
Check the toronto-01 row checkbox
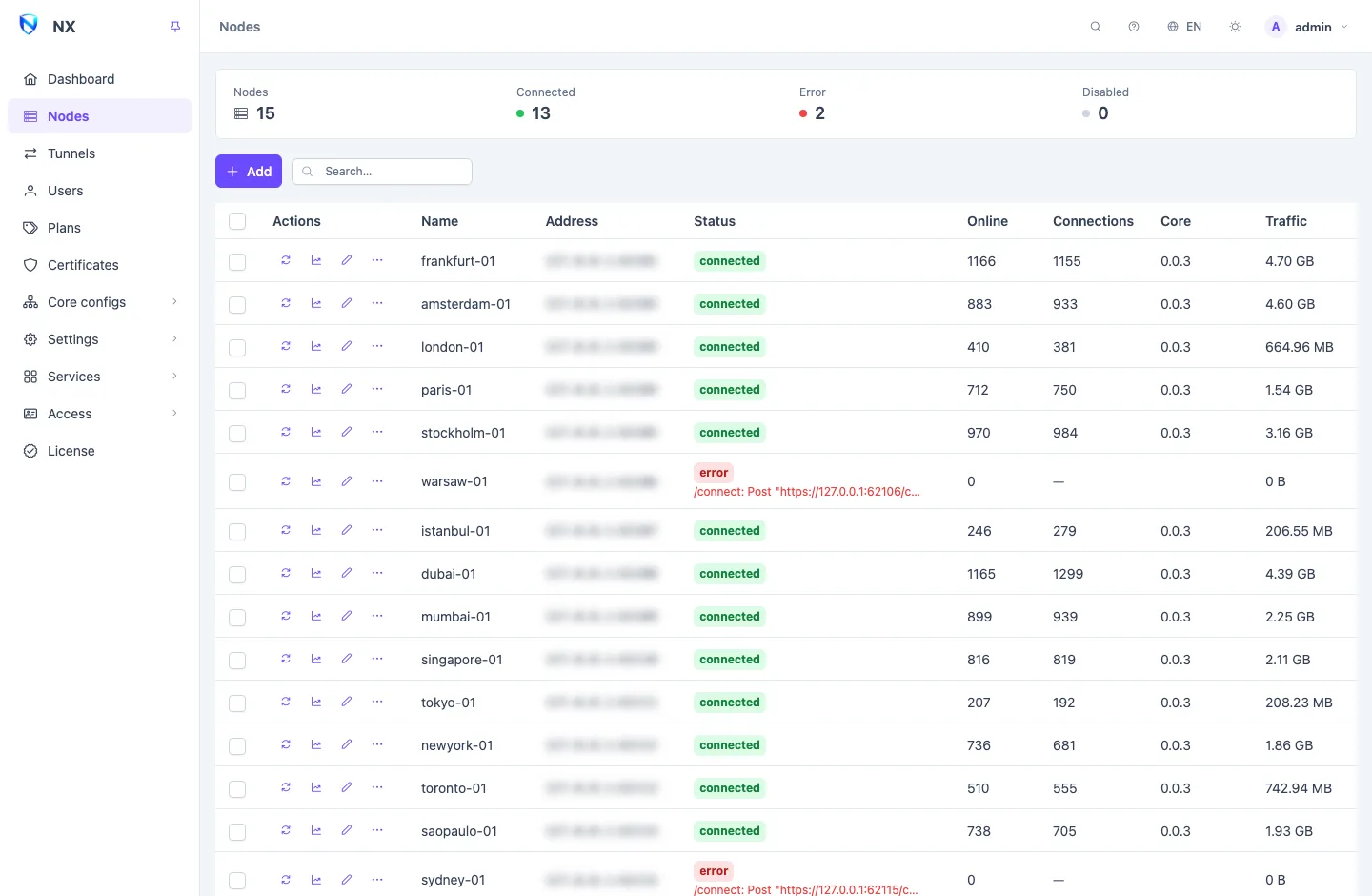click(237, 789)
